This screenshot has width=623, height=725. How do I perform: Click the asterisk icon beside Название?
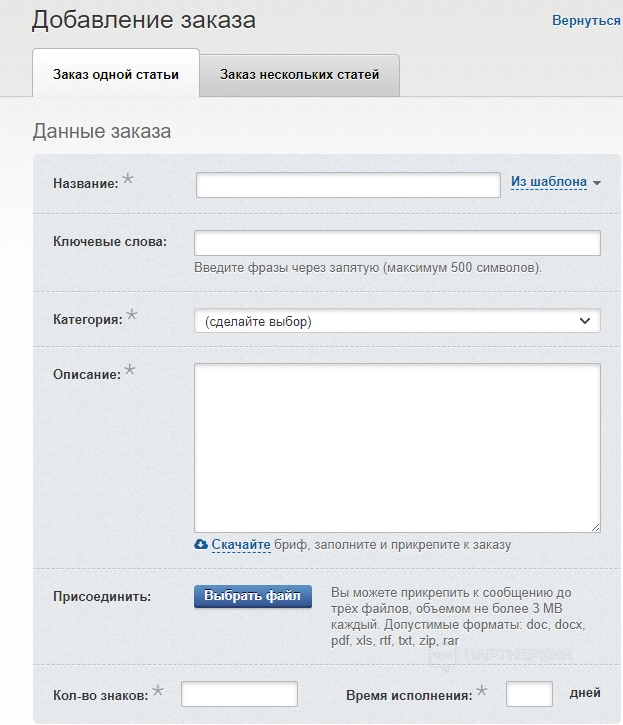click(128, 180)
